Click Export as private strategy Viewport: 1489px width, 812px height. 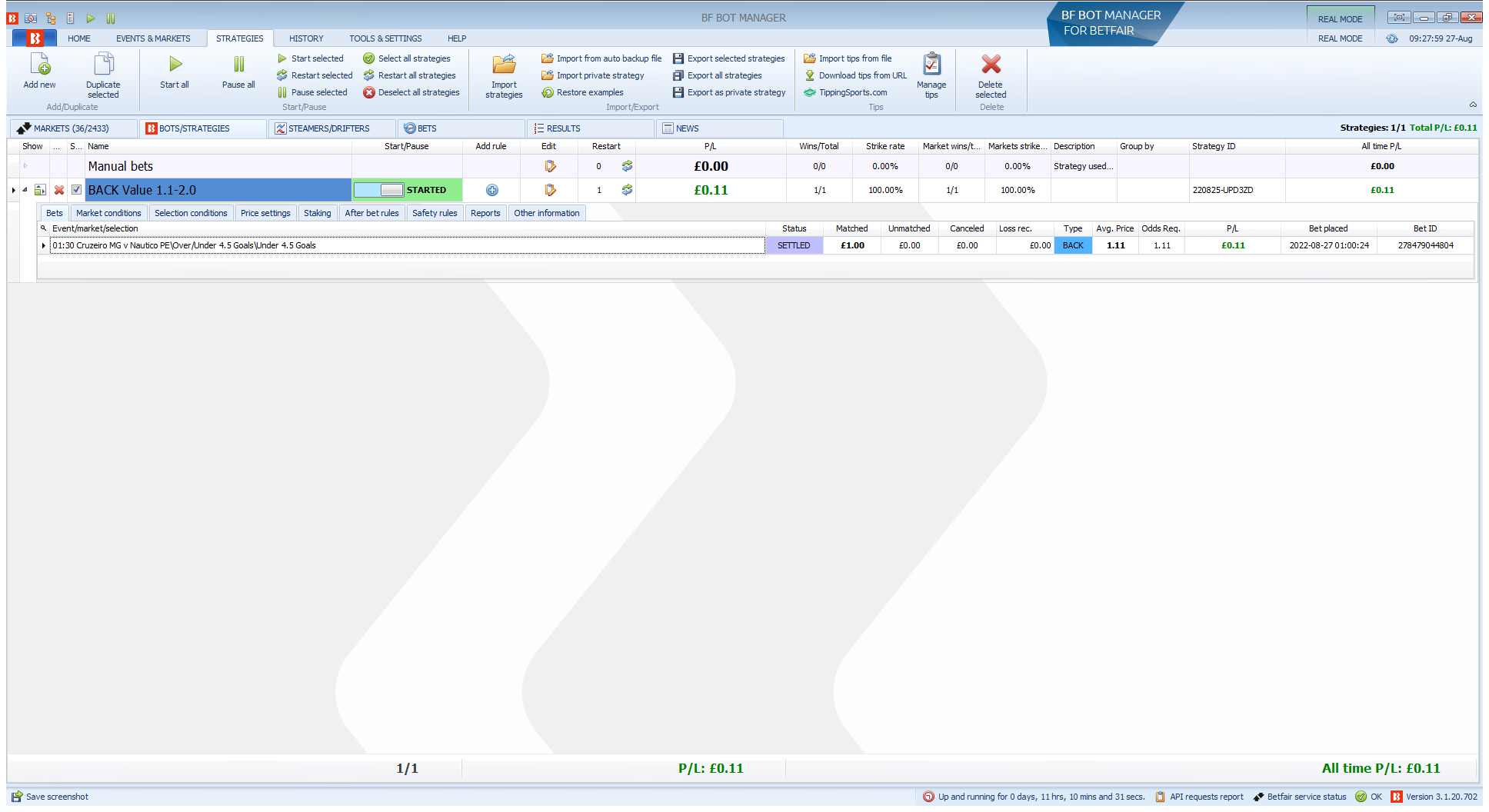[730, 92]
